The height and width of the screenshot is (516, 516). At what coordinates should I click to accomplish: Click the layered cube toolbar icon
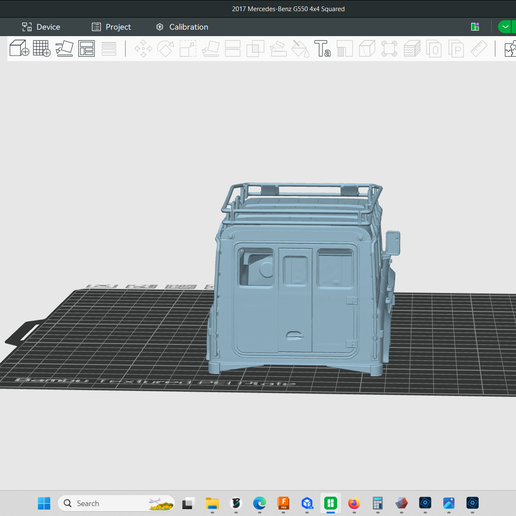[412, 49]
